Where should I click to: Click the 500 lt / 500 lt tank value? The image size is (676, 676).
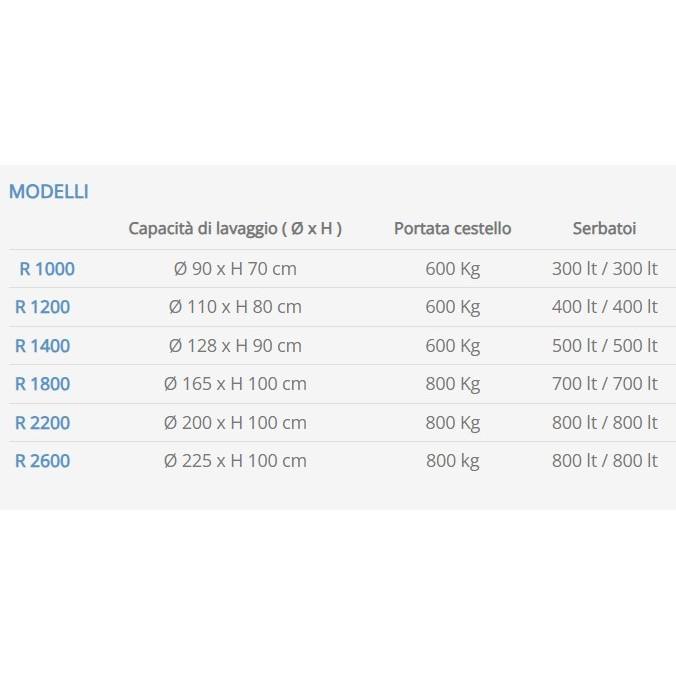[x=604, y=346]
